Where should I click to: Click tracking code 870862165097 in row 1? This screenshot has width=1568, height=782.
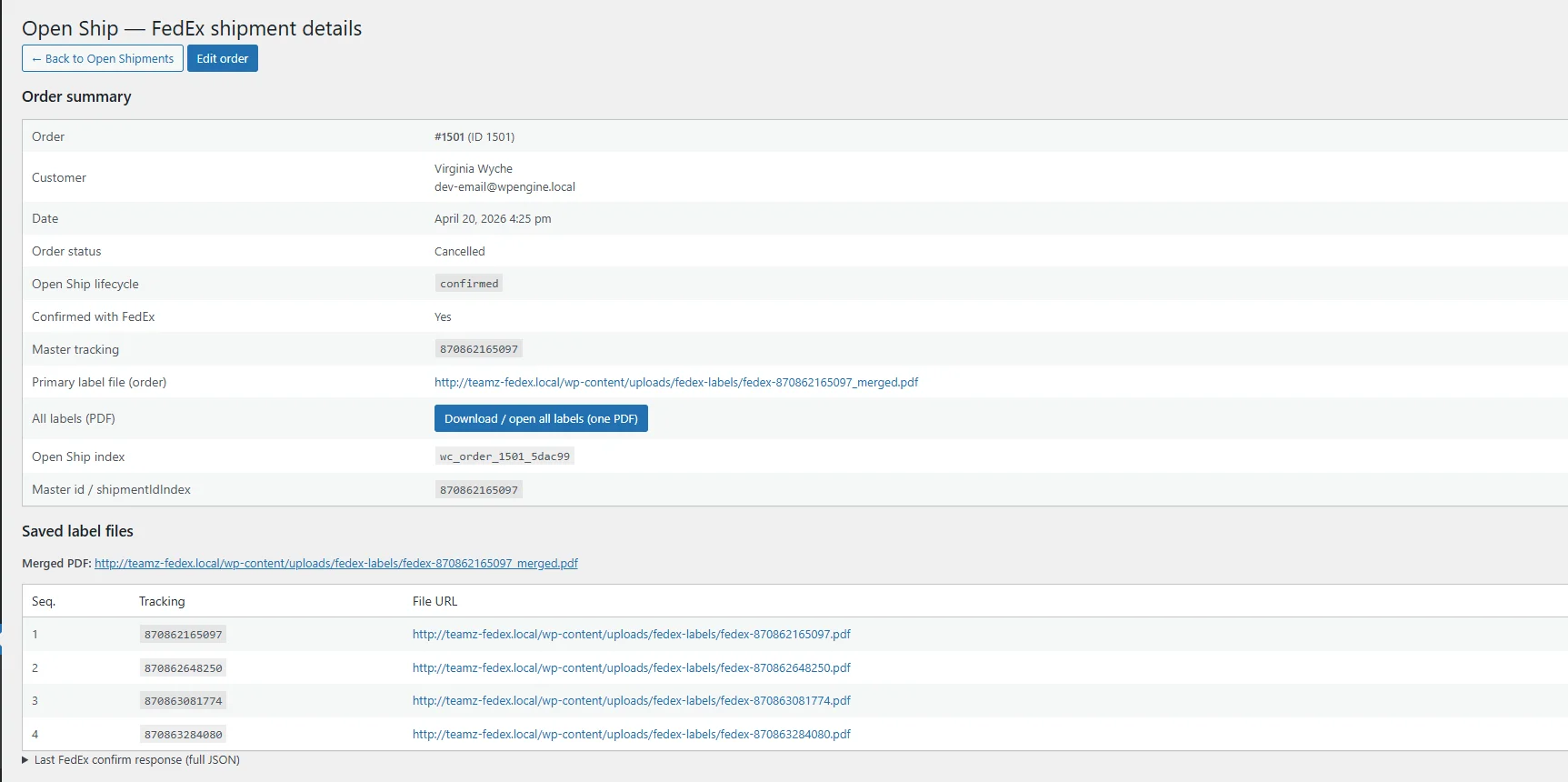point(183,634)
